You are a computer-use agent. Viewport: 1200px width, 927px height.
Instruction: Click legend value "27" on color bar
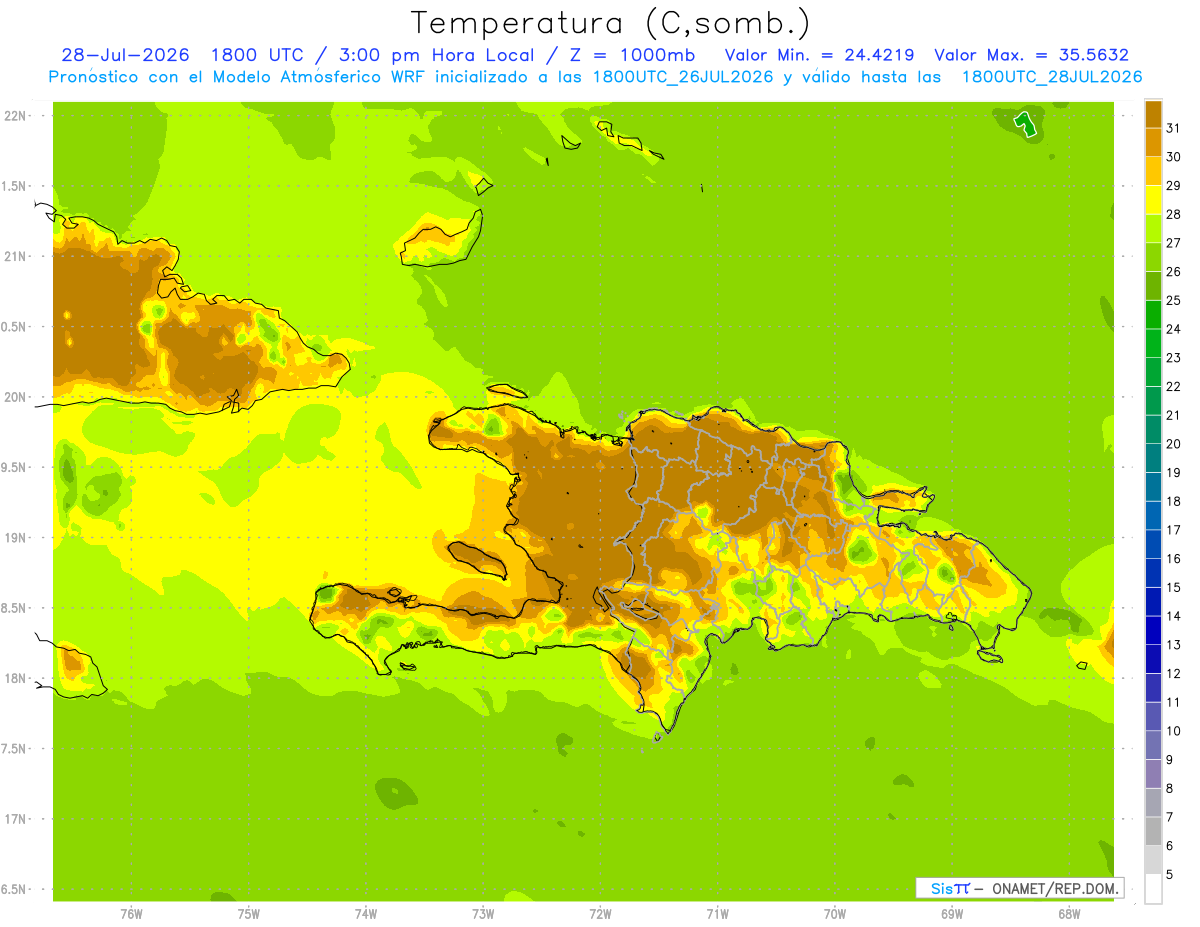tap(1174, 243)
